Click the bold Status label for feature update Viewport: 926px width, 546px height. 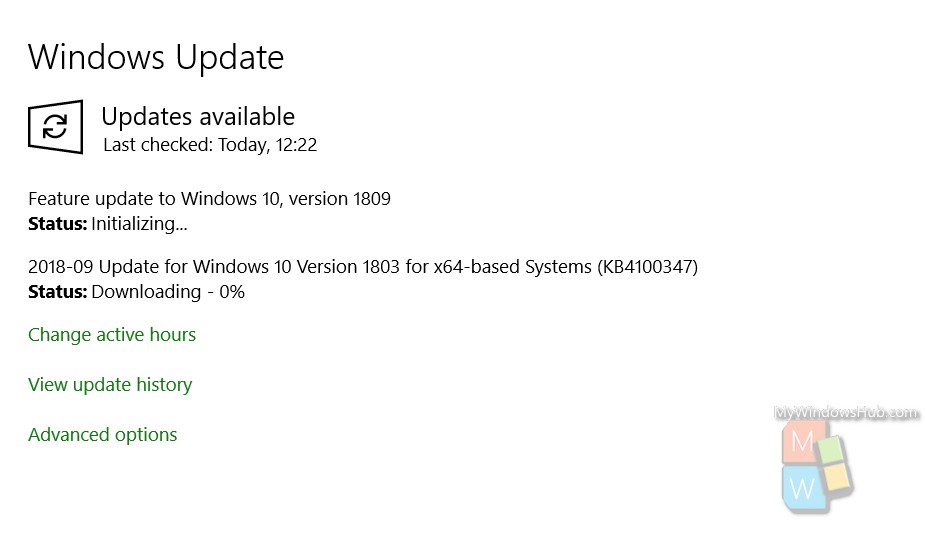click(57, 224)
